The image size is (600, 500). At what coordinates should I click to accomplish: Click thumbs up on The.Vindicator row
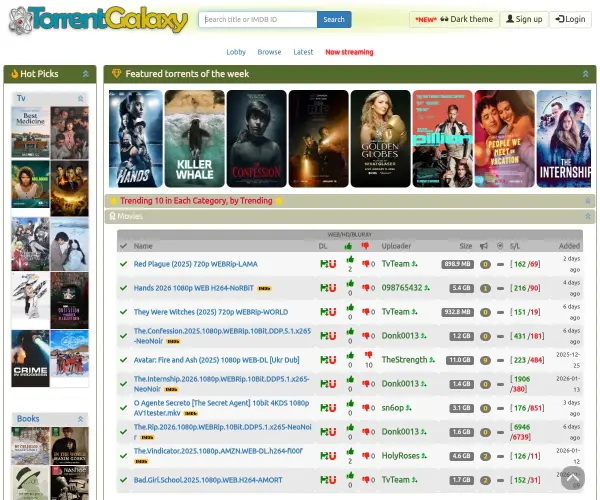point(350,452)
